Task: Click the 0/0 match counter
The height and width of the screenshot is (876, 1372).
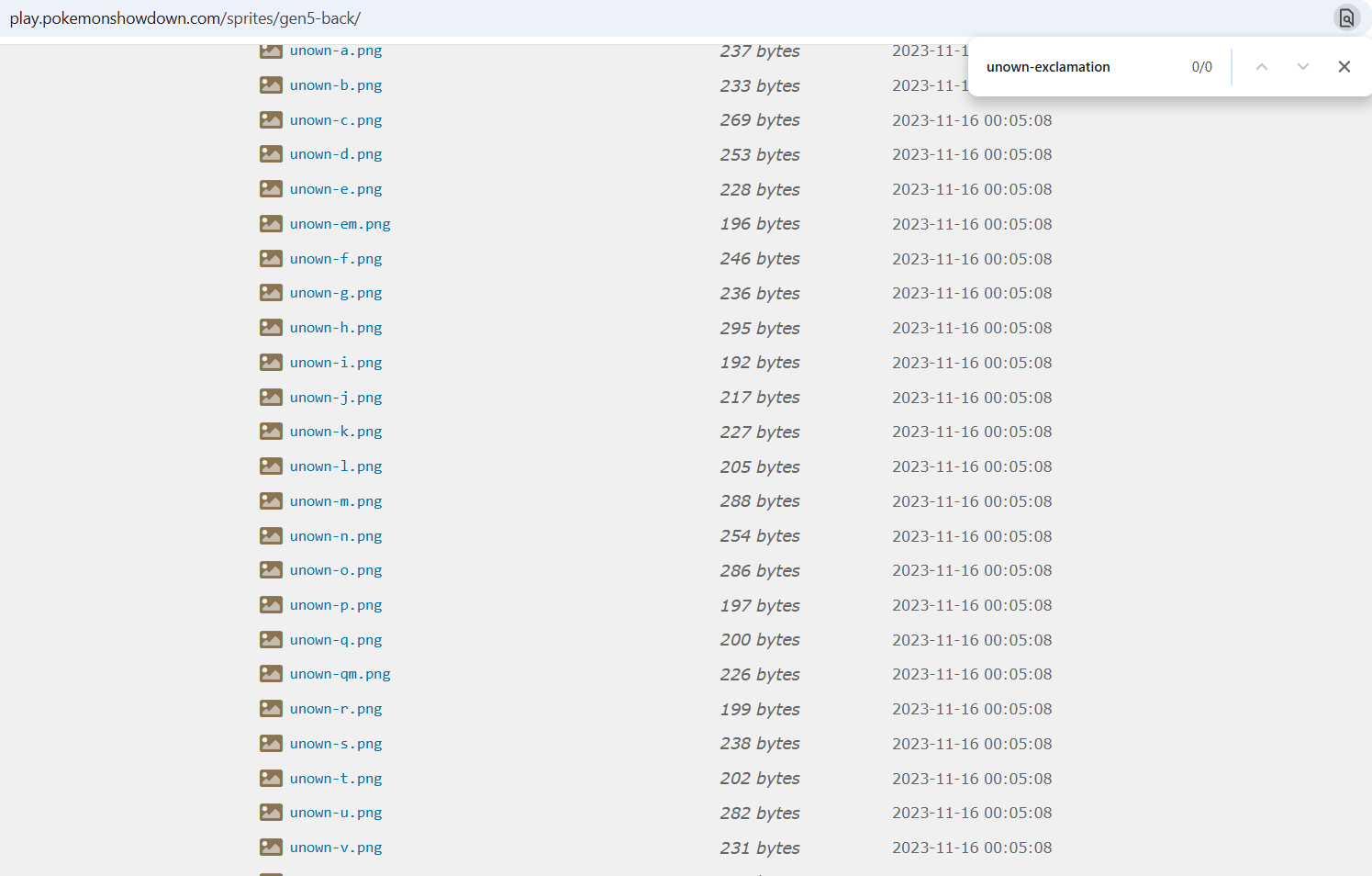Action: (1202, 67)
